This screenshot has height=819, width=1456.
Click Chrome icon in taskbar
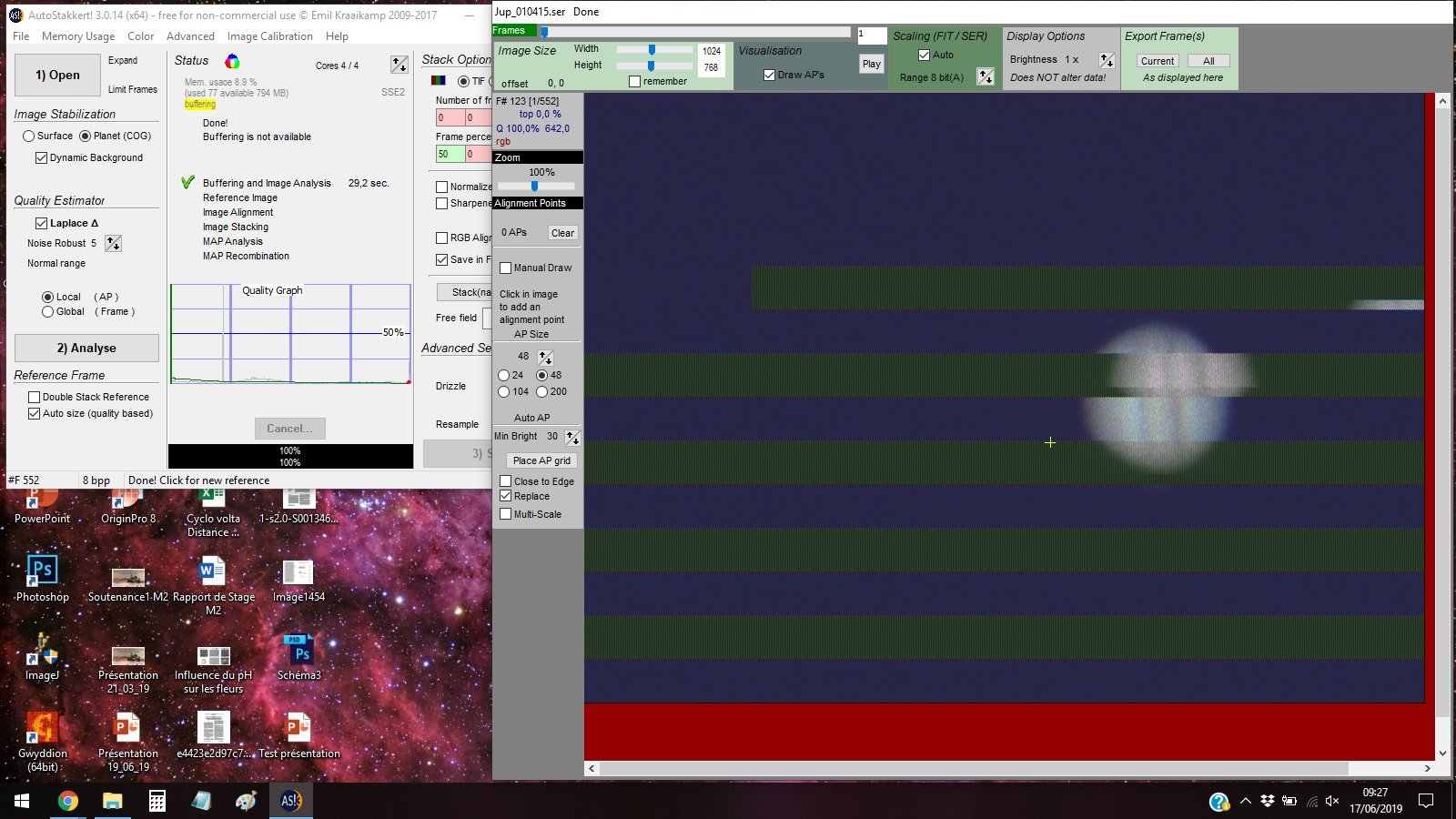[67, 801]
